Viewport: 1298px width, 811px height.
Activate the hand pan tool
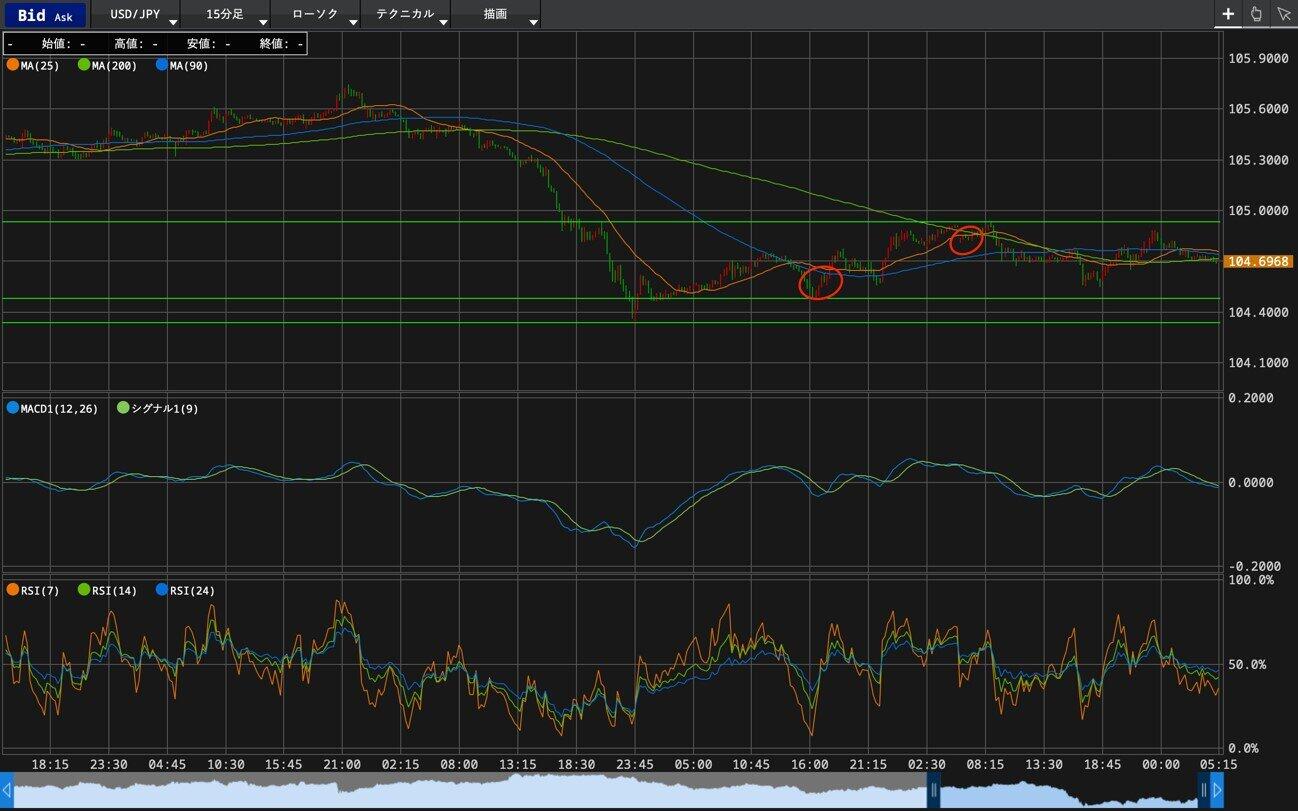[1256, 14]
